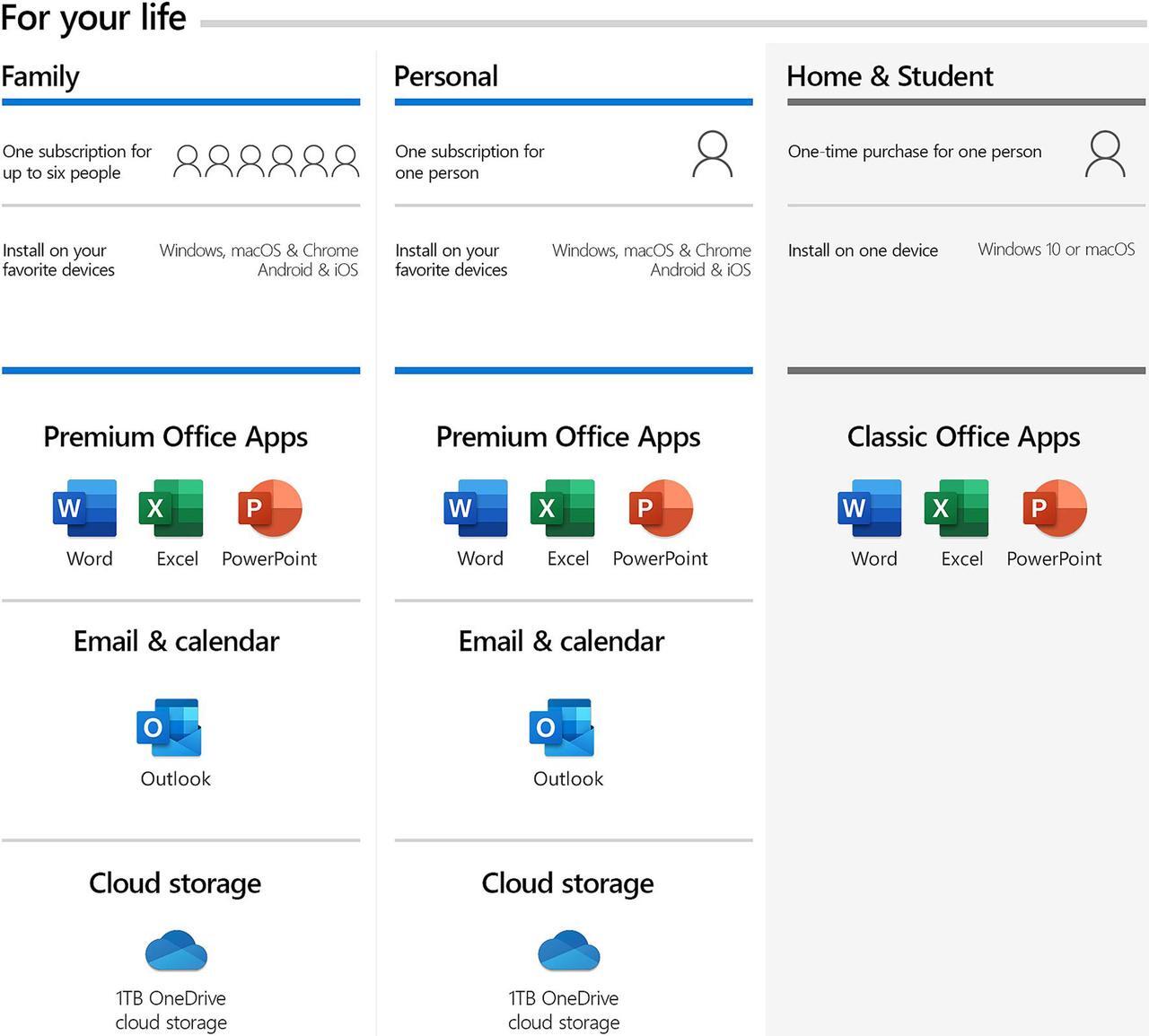The width and height of the screenshot is (1149, 1036).
Task: Click Family's 'Install on your favorite devices'
Action: click(58, 259)
